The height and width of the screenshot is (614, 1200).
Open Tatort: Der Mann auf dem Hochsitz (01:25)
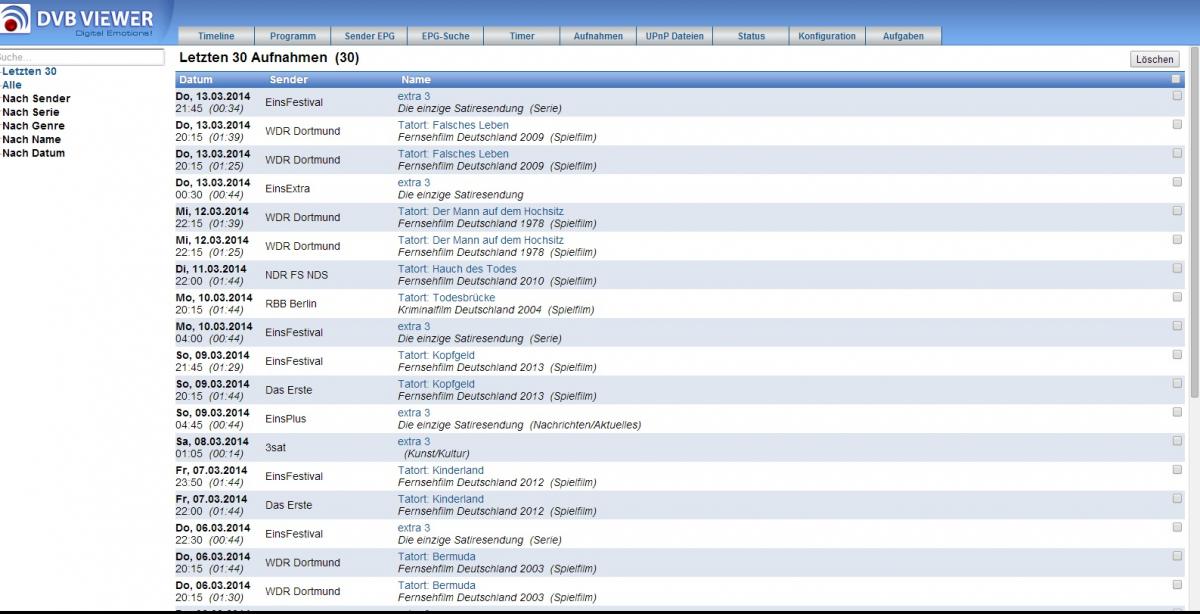point(481,240)
